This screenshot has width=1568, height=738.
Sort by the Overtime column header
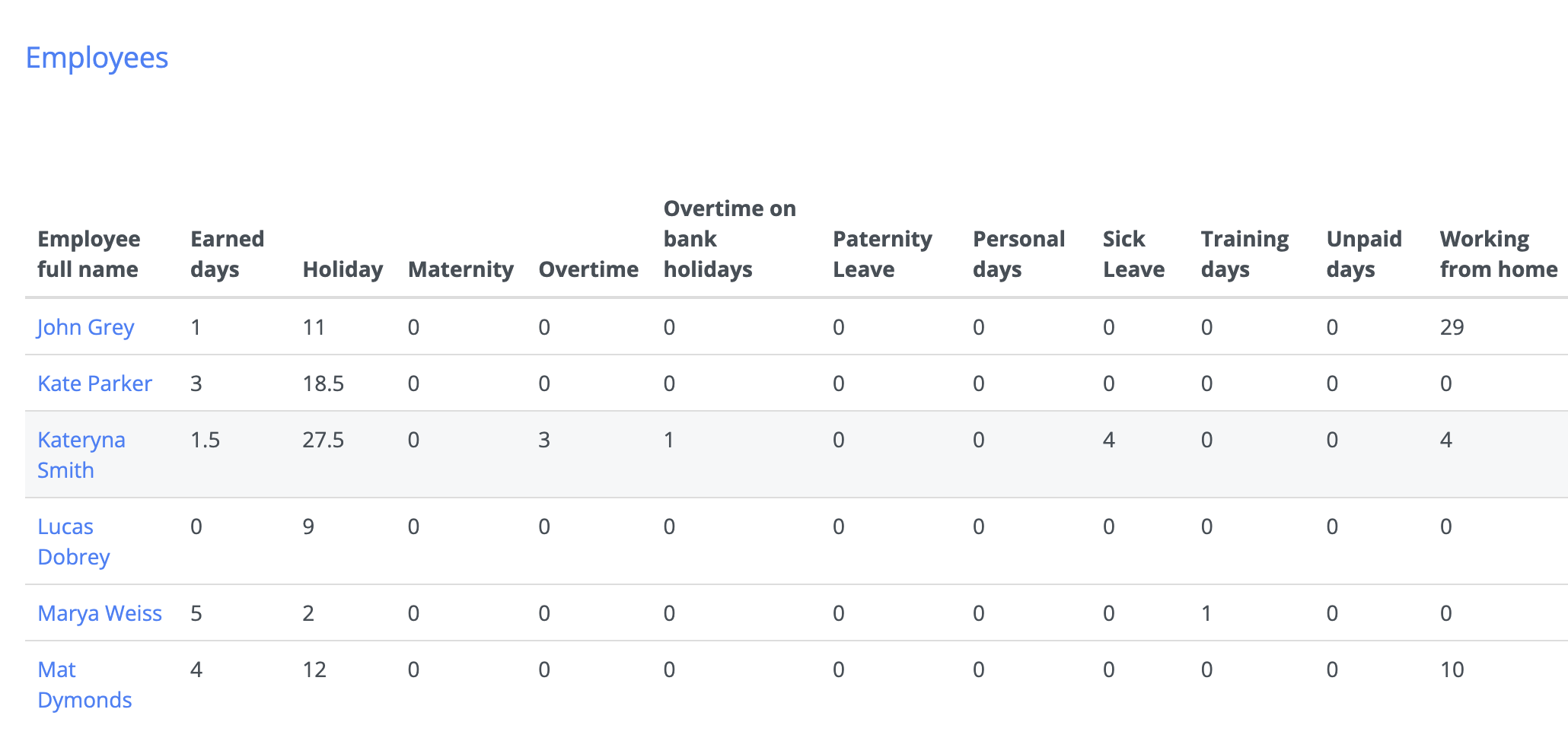tap(588, 269)
